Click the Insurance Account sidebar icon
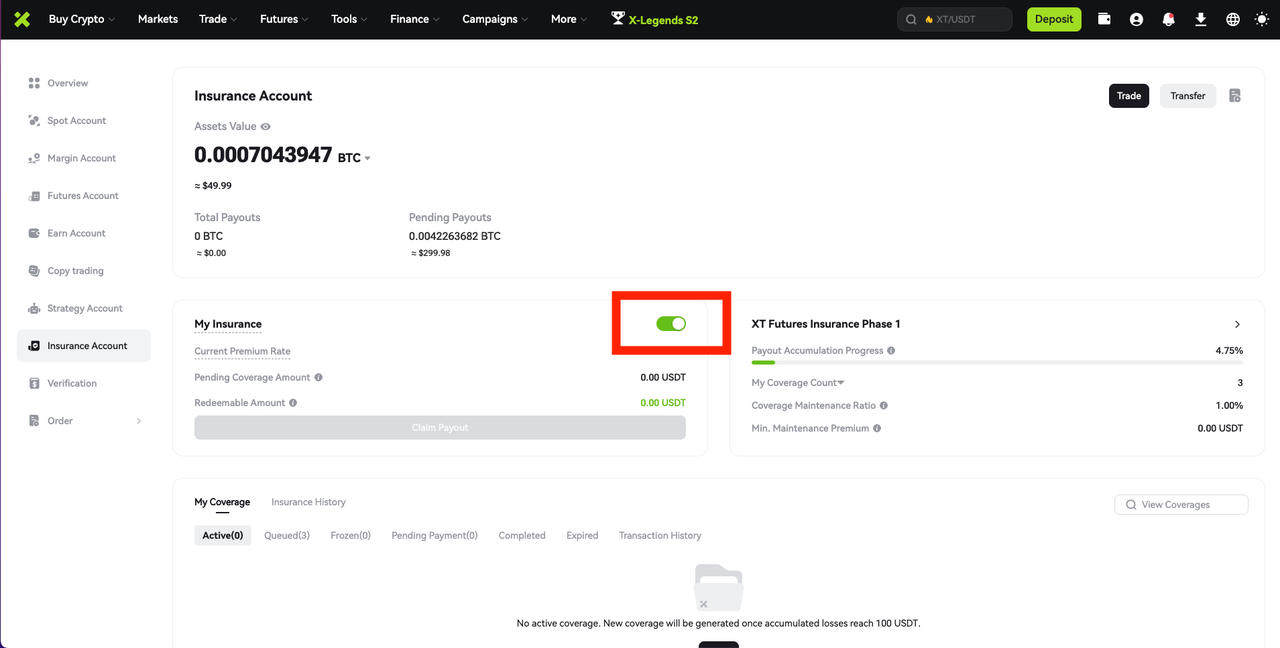Screen dimensions: 1280x648 [34, 346]
